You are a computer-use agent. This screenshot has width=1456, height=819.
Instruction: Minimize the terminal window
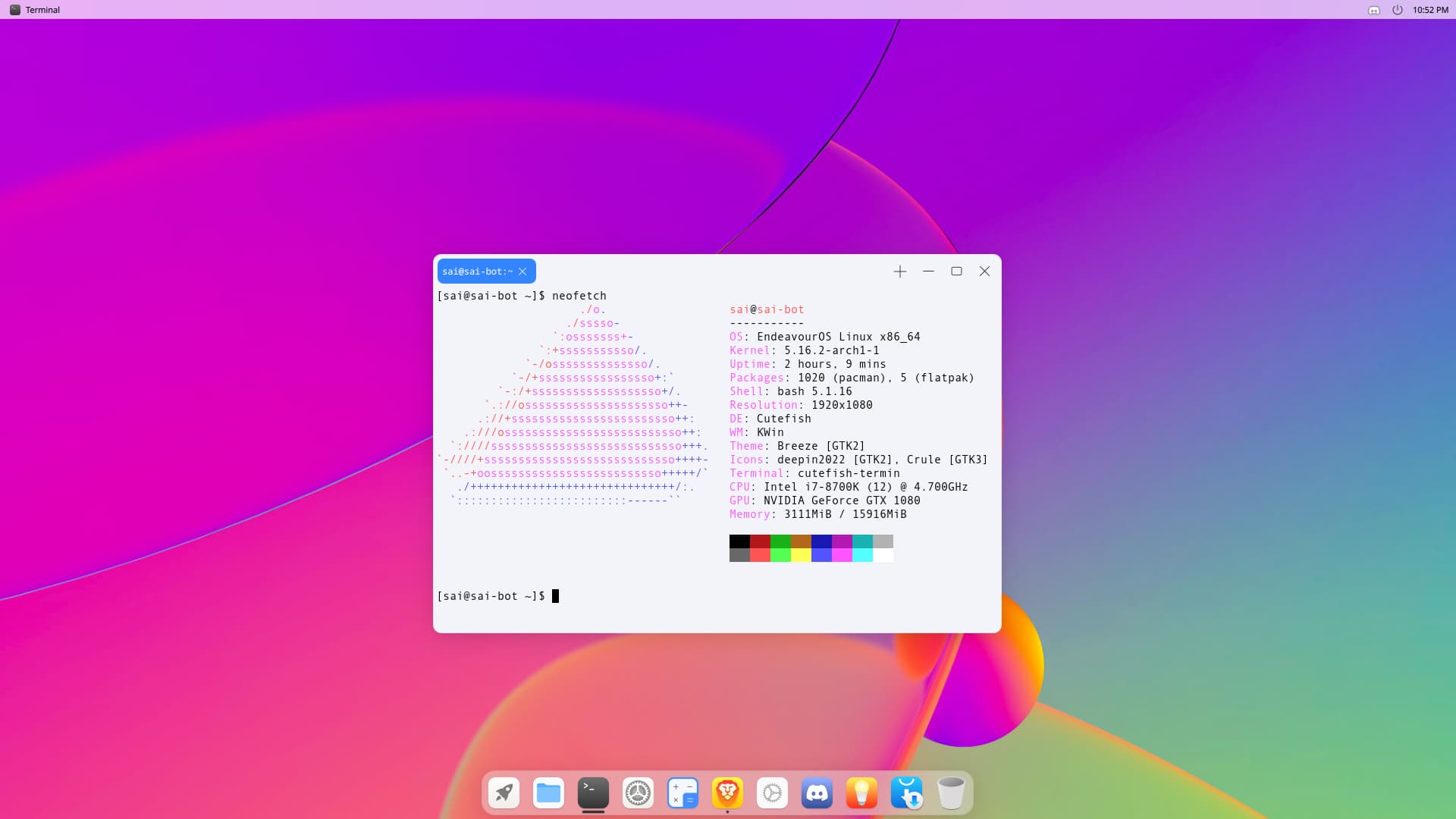pos(928,271)
